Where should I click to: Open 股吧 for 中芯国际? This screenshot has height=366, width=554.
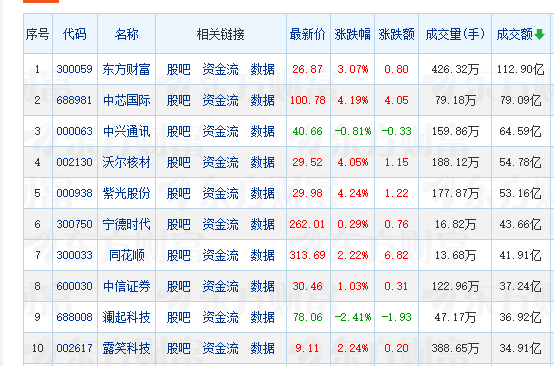[x=178, y=100]
